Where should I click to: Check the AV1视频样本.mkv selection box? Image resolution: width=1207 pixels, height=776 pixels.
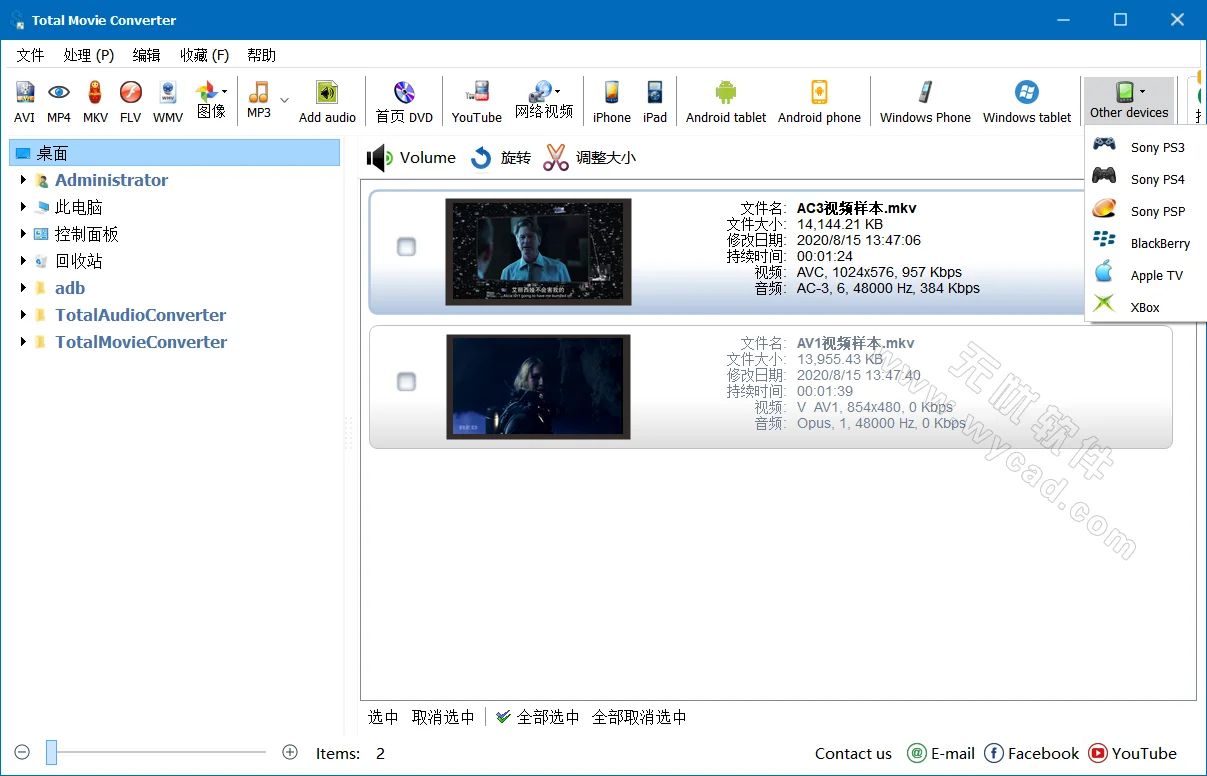(x=406, y=381)
